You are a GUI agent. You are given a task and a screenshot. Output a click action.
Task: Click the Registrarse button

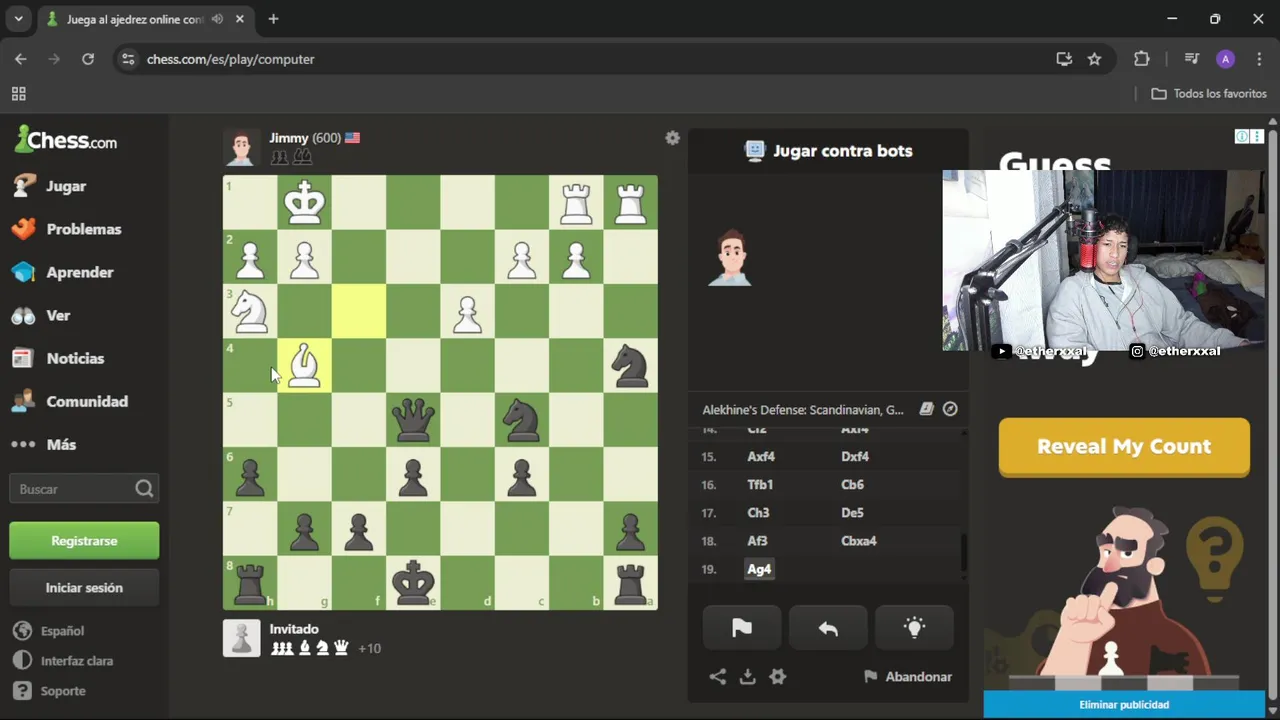tap(84, 540)
